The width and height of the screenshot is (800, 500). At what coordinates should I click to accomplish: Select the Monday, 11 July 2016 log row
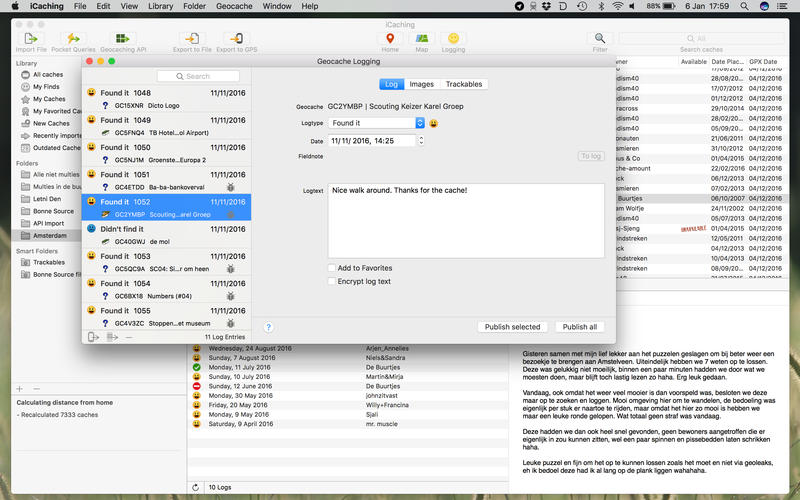[348, 367]
